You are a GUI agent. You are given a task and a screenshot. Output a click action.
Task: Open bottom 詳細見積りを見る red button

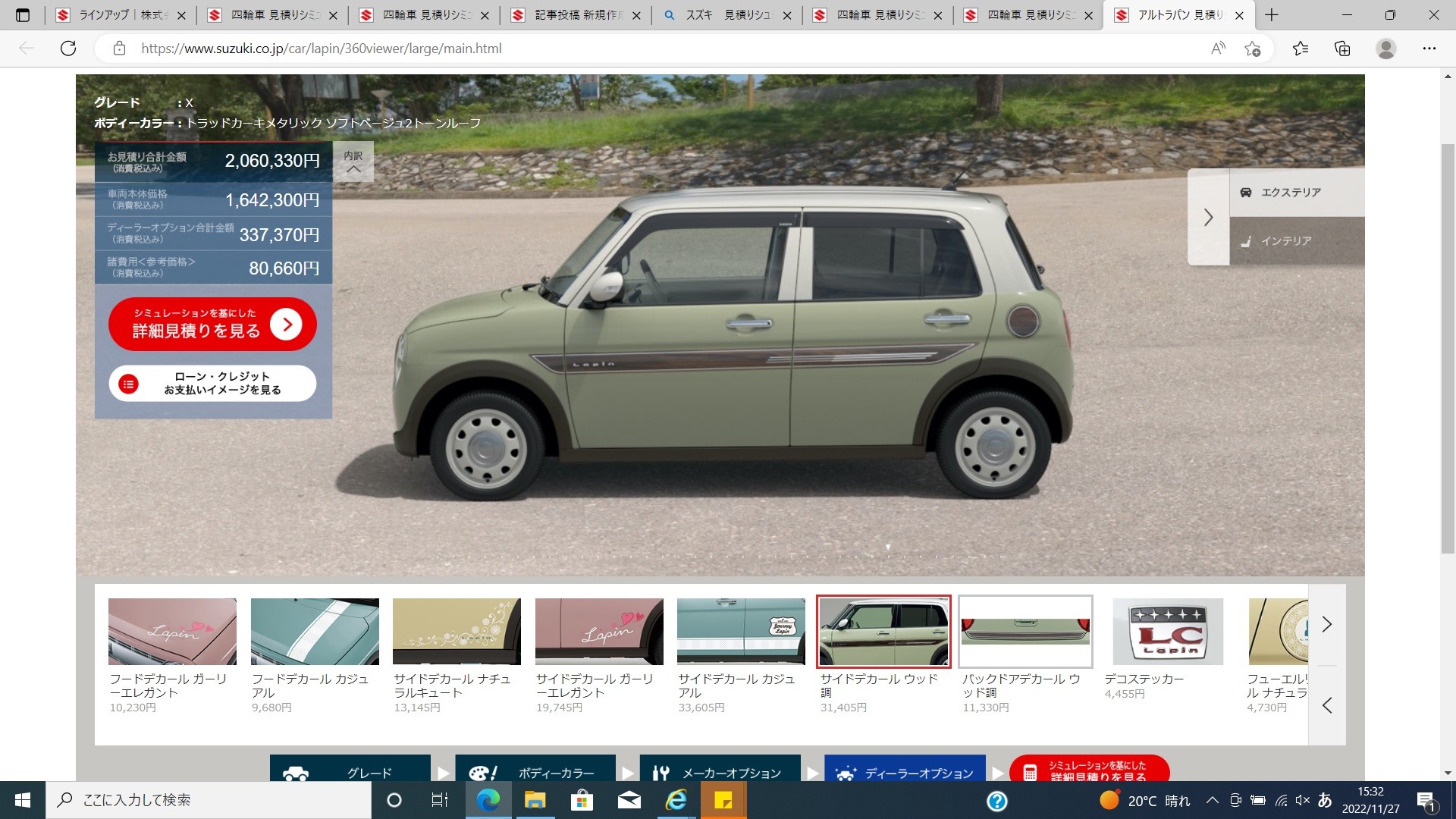[1090, 768]
